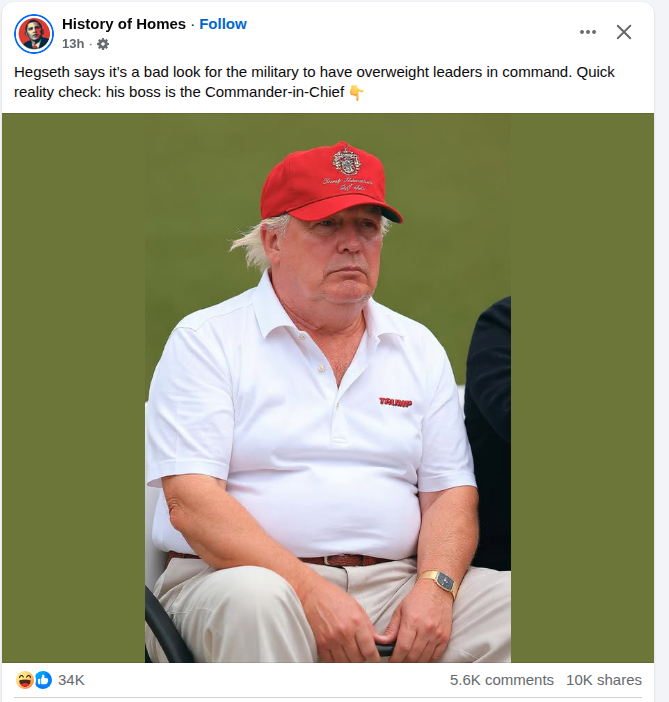The image size is (669, 702).
Task: Click the post caption text about Hegseth
Action: [314, 82]
